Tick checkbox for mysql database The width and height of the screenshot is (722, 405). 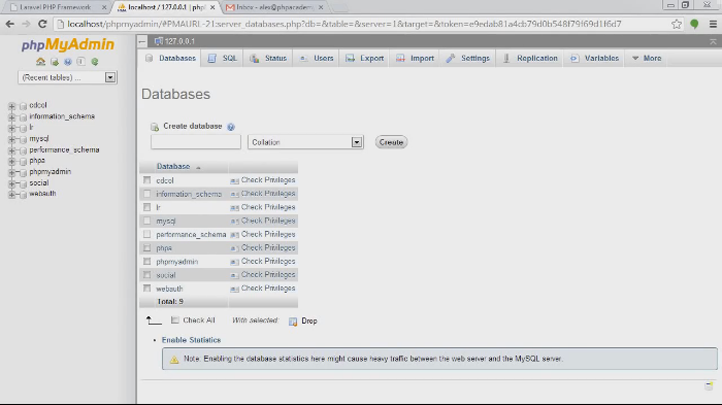tap(147, 221)
